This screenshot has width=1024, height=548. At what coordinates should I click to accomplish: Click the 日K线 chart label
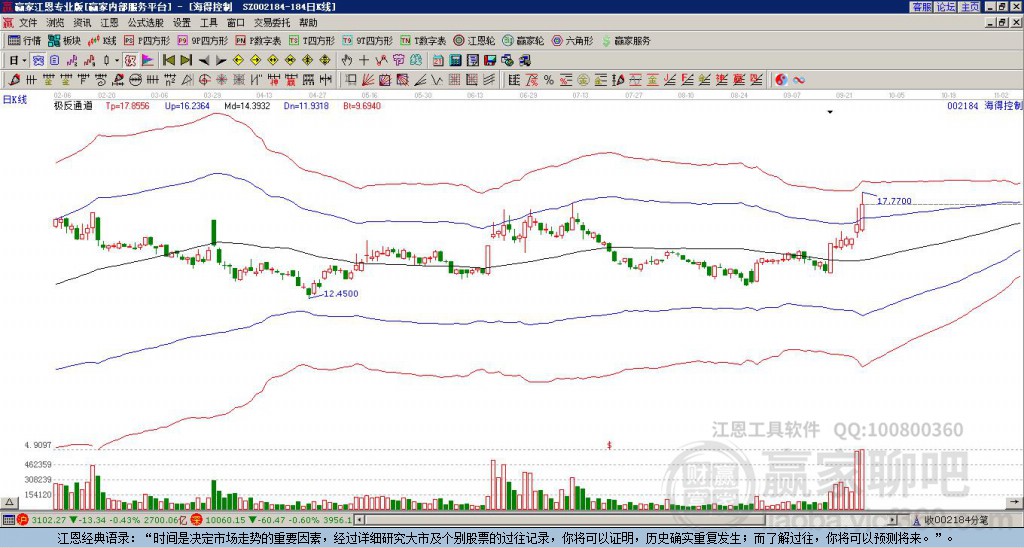15,100
